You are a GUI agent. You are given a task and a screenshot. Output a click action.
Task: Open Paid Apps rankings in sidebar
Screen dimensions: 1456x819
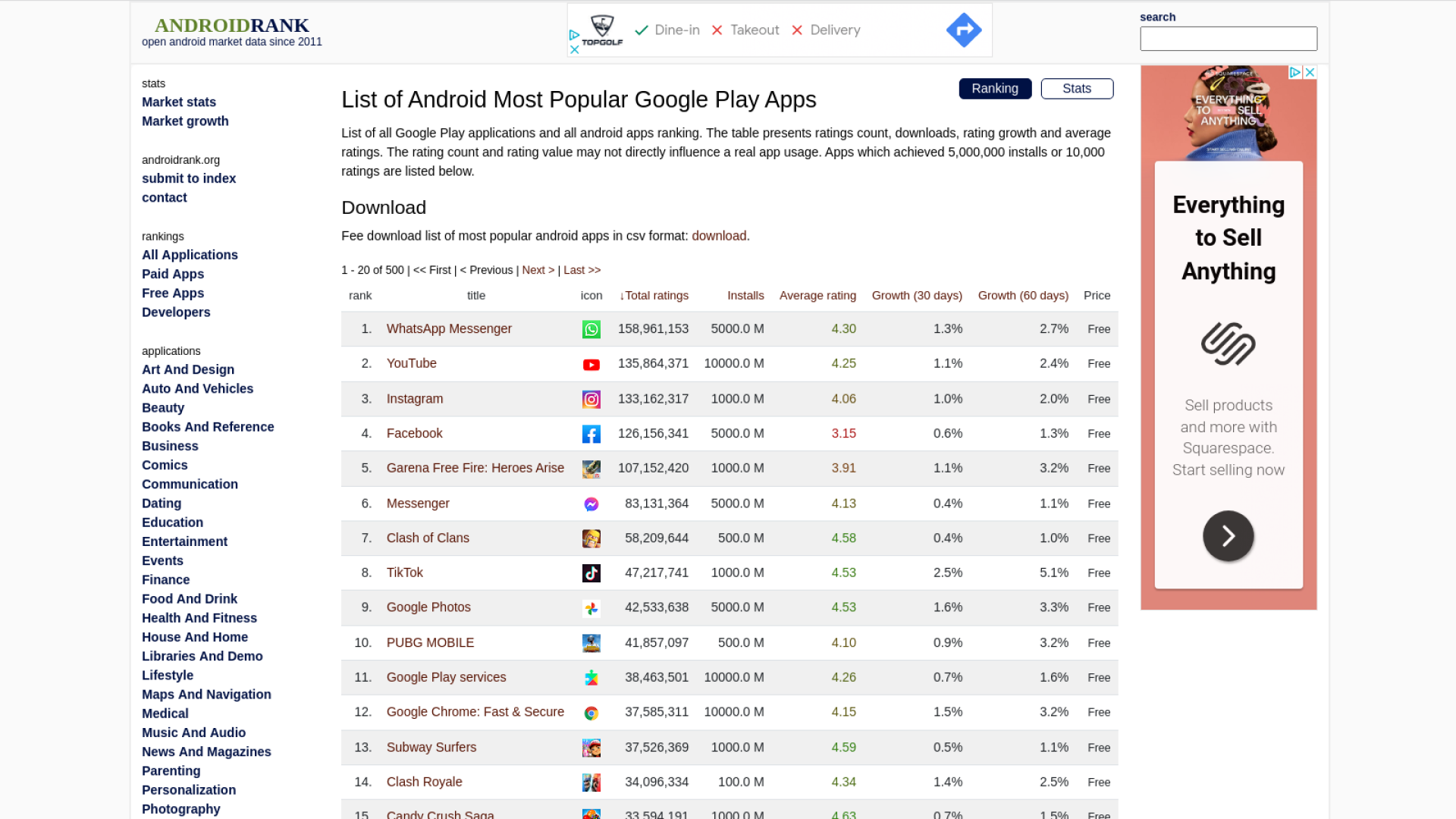[173, 274]
